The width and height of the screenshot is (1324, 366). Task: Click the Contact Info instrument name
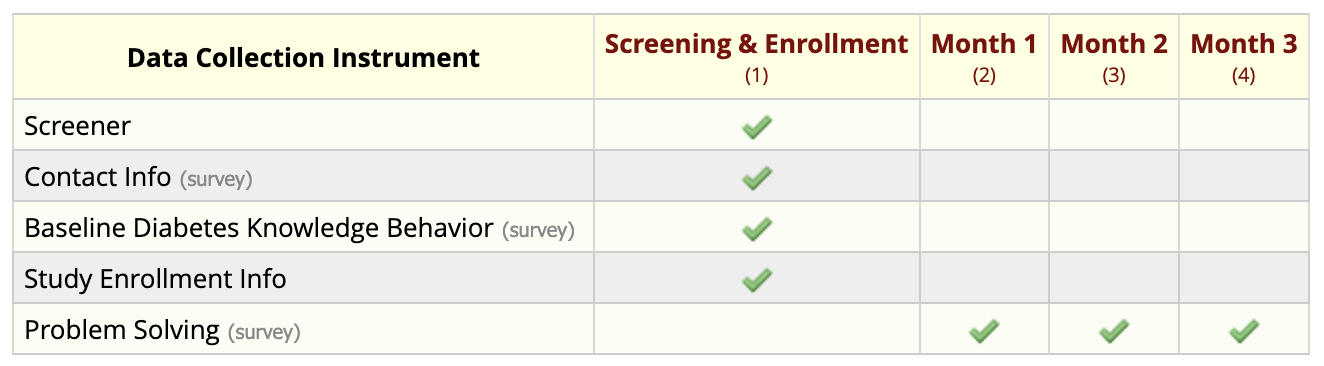point(98,178)
